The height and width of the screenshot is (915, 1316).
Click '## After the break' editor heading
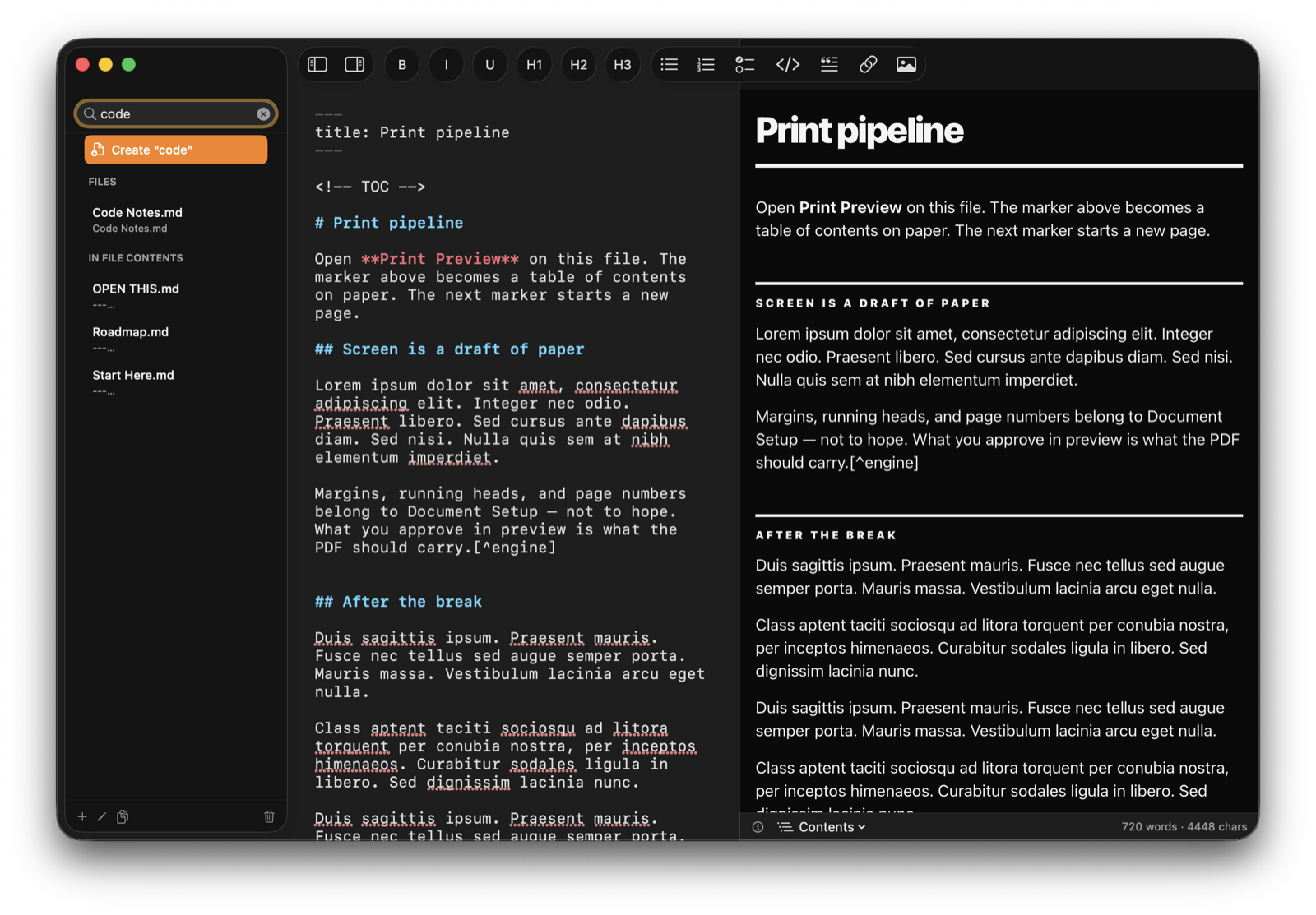pos(398,602)
